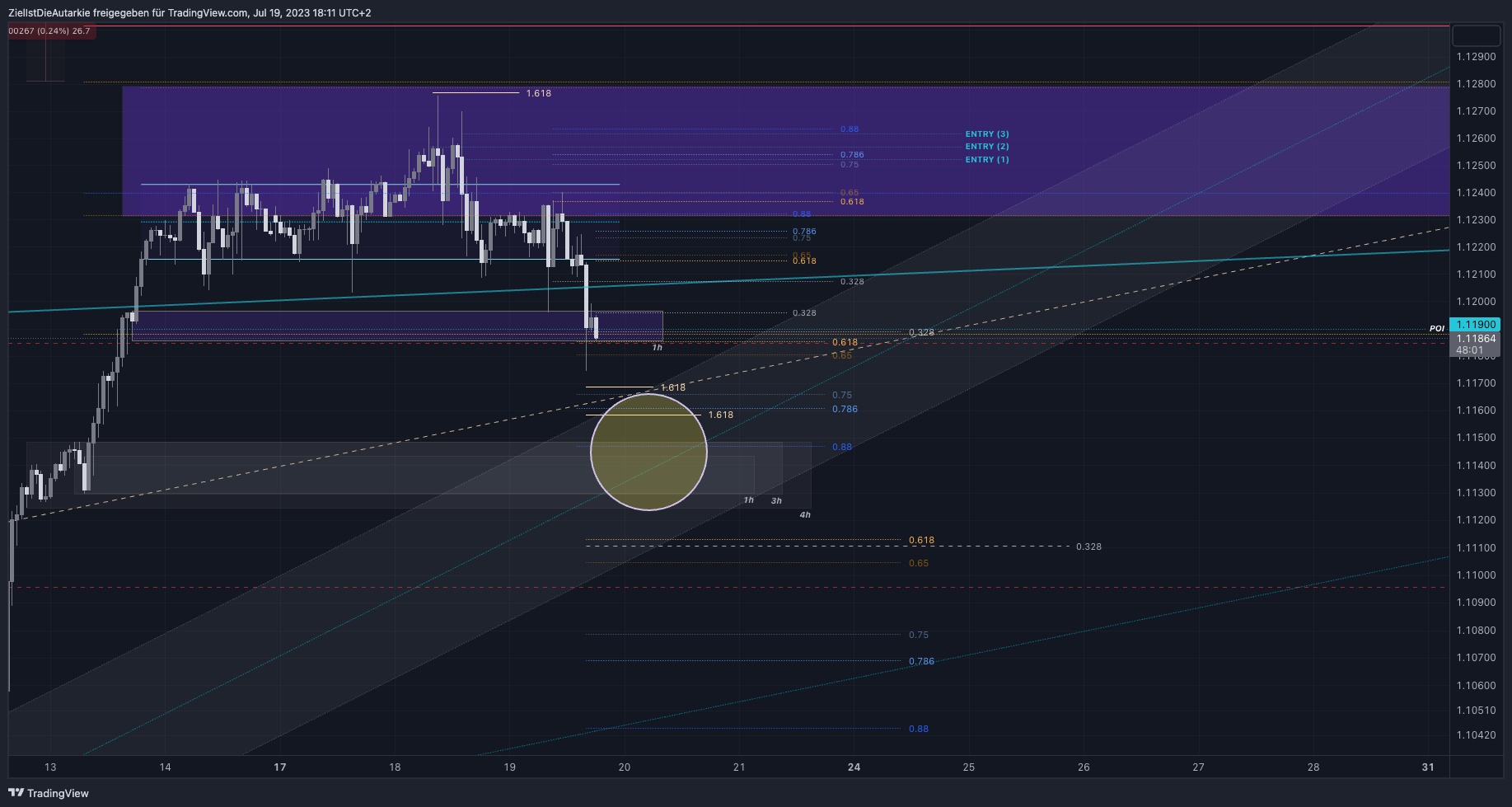Viewport: 1512px width, 807px height.
Task: Click 1.11200 on the price axis
Action: 1476,520
